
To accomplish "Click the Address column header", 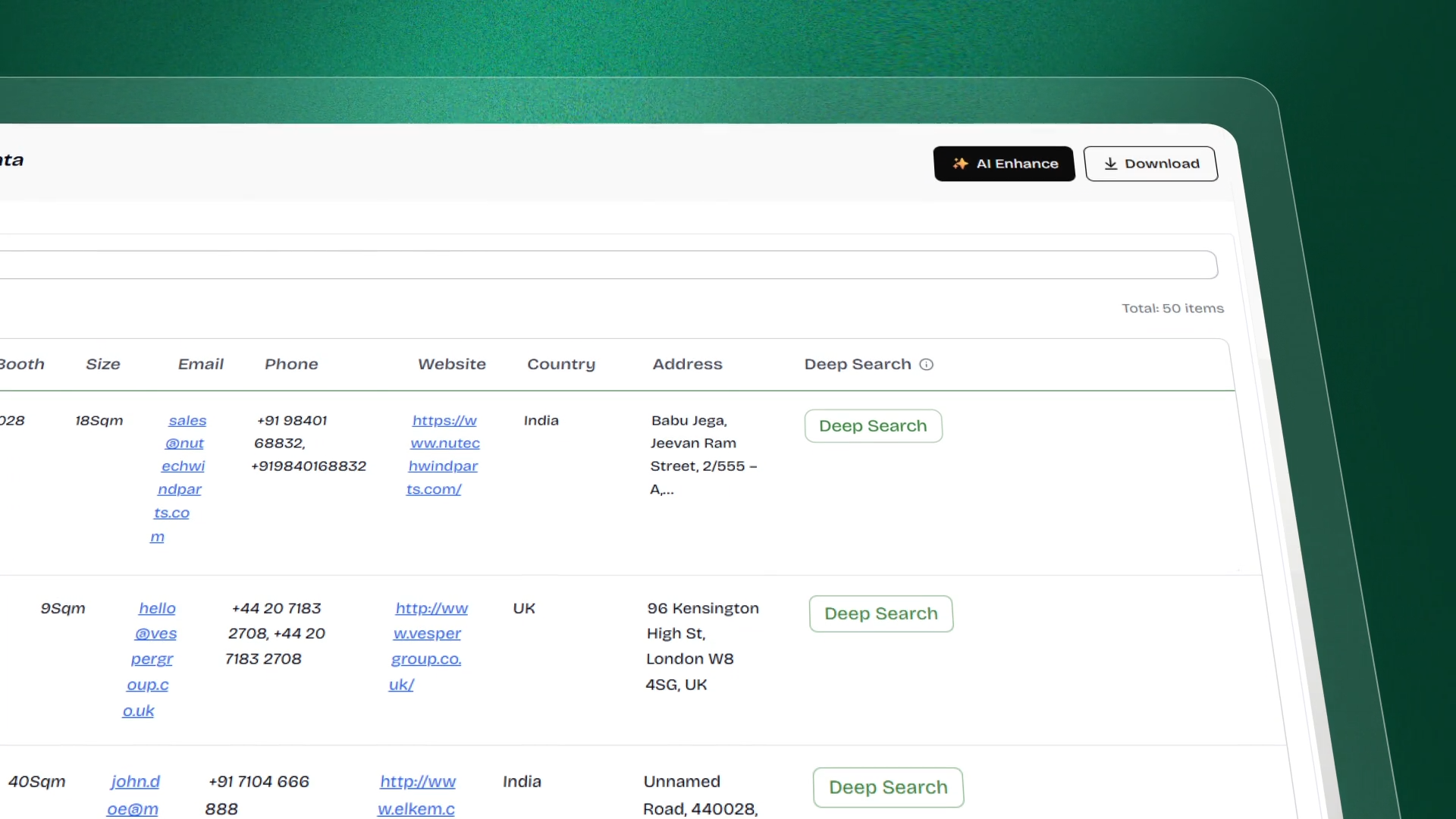I will [x=687, y=364].
